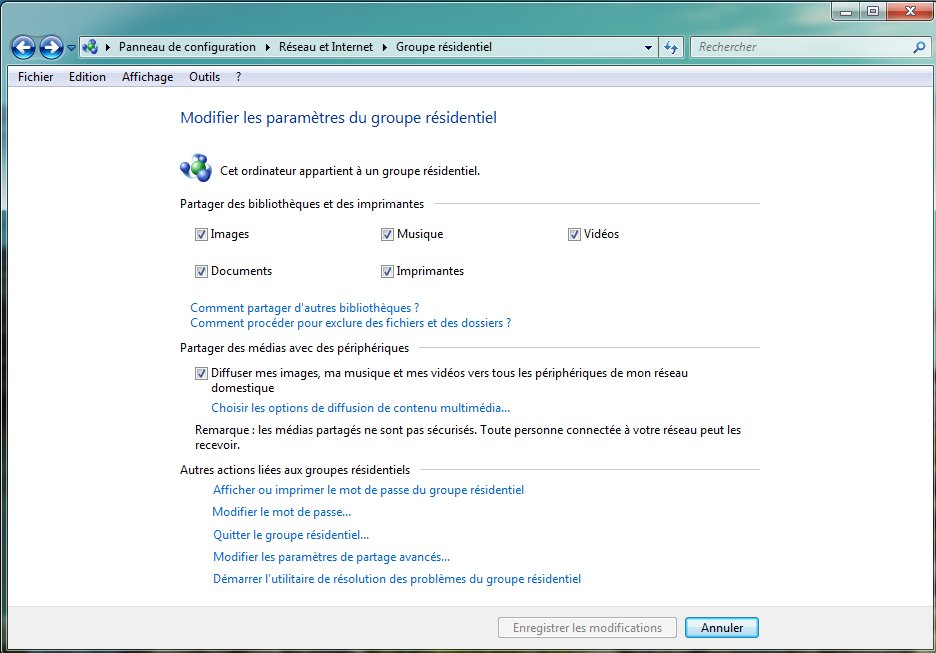This screenshot has height=653, width=936.
Task: Open the Edition menu
Action: click(x=87, y=76)
